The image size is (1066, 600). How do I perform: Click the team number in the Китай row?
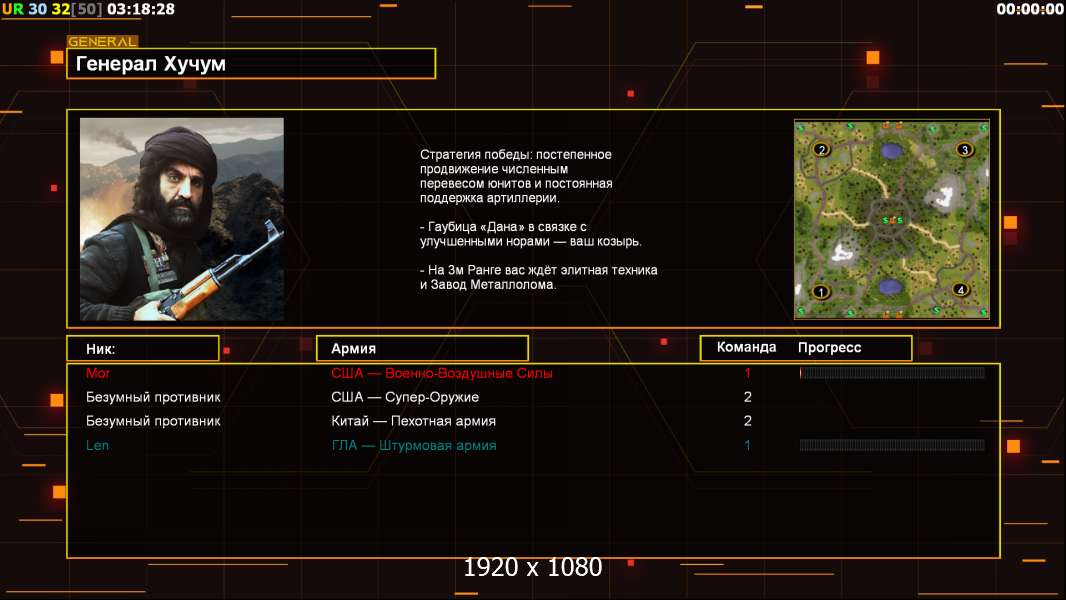pyautogui.click(x=748, y=421)
